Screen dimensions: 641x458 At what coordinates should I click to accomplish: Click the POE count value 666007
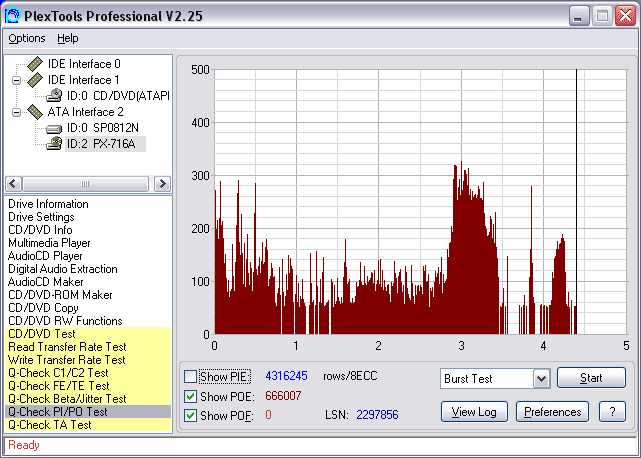tap(283, 396)
